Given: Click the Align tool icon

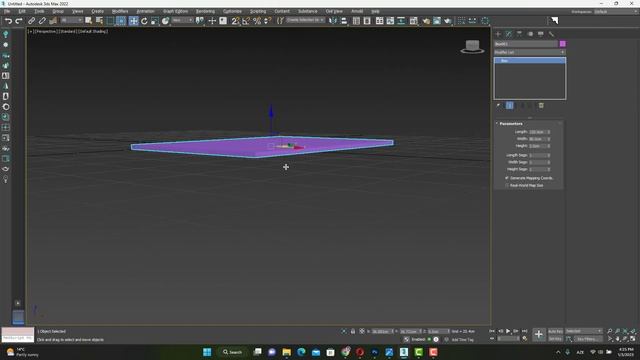Looking at the screenshot, I should [x=344, y=20].
